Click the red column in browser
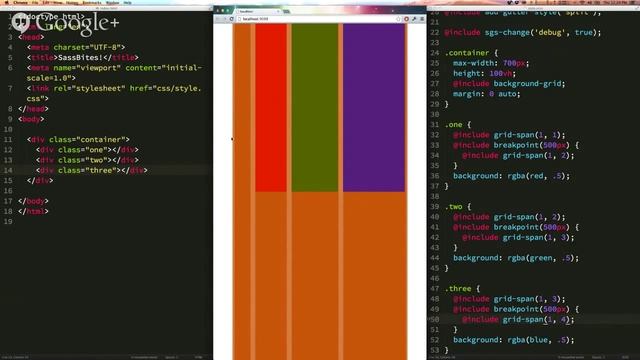The height and width of the screenshot is (360, 640). 271,107
